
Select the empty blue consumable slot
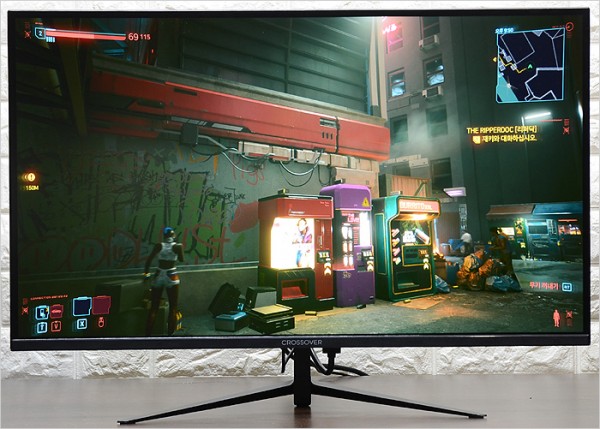(x=82, y=307)
